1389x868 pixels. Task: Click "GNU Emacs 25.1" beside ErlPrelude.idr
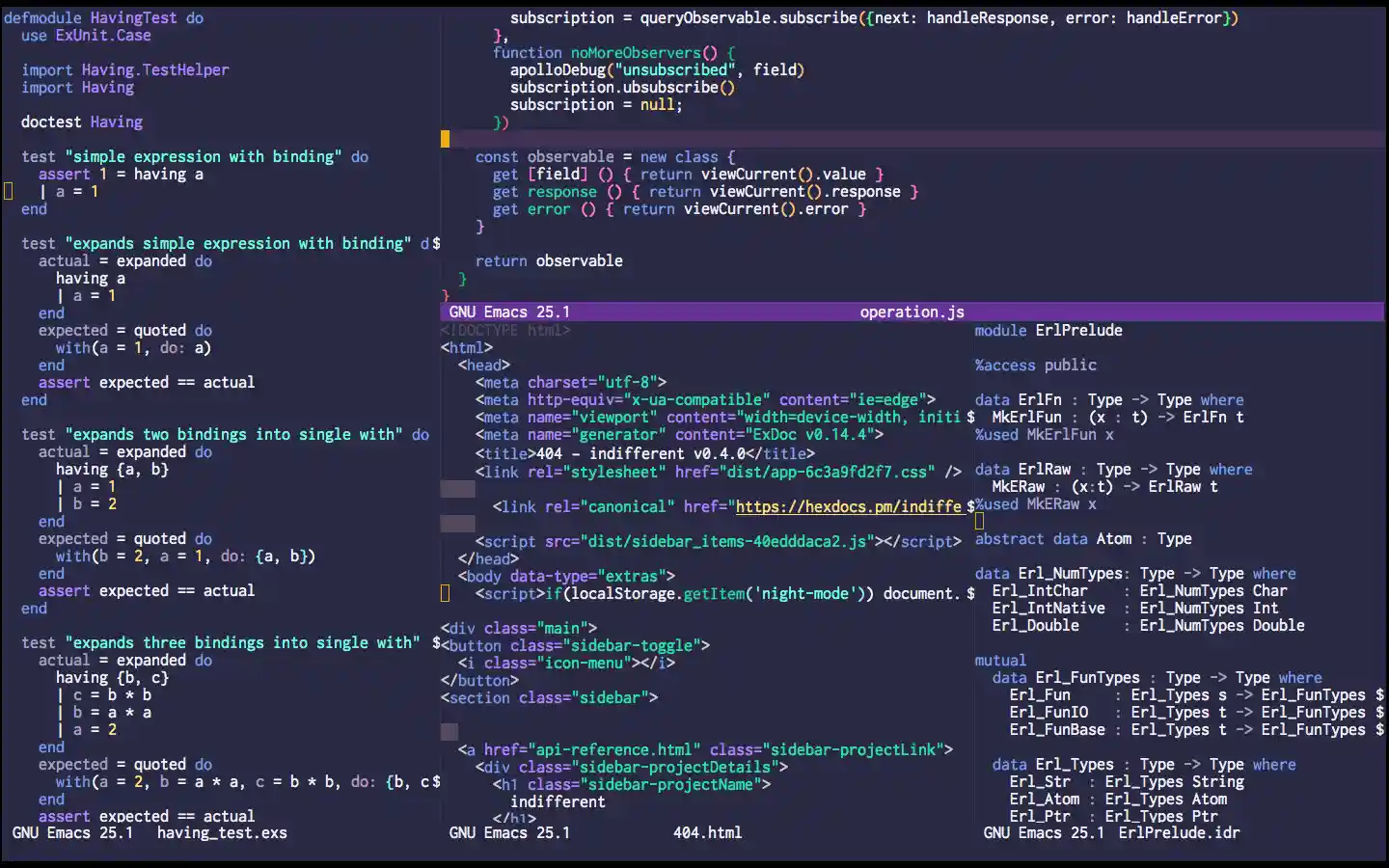tap(1044, 832)
